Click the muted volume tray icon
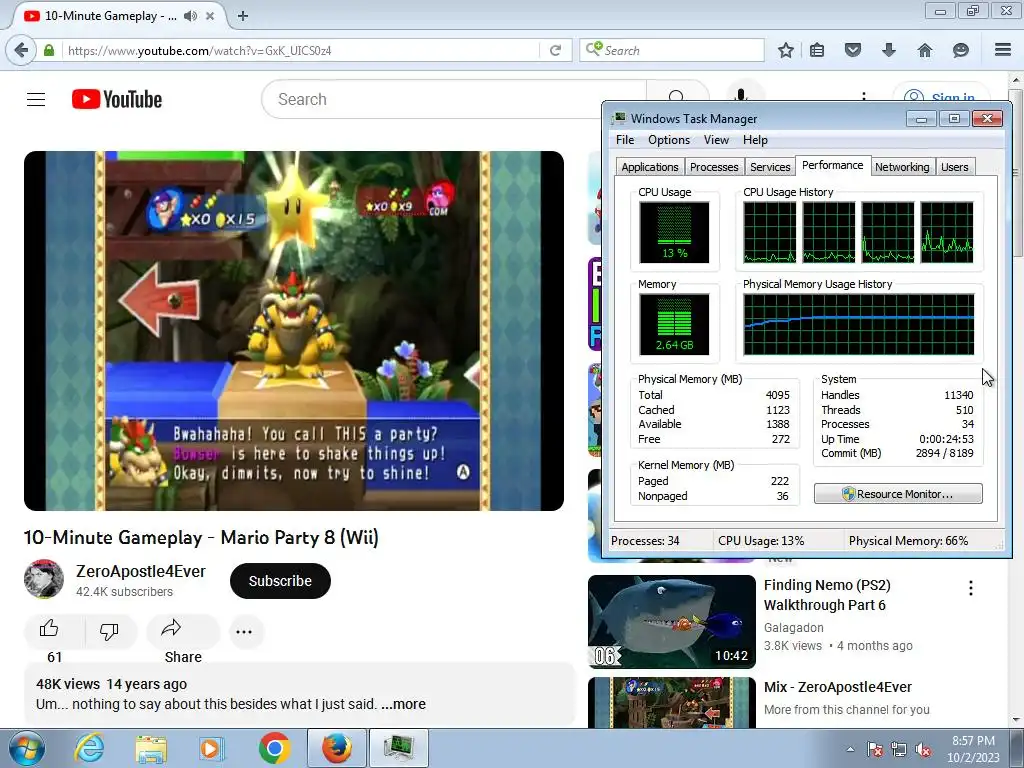Viewport: 1024px width, 768px height. click(923, 749)
